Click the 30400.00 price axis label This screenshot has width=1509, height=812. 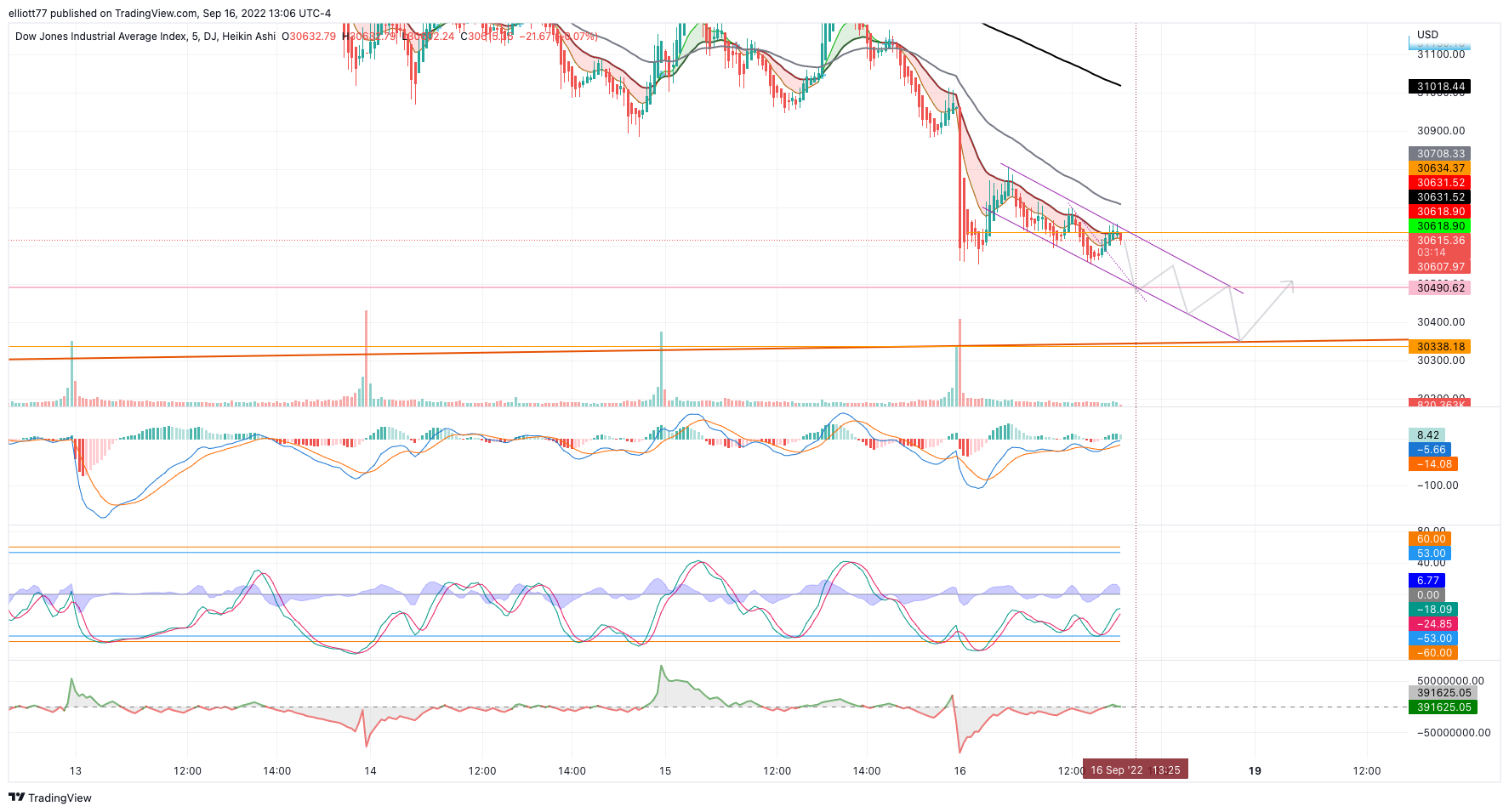coord(1441,322)
